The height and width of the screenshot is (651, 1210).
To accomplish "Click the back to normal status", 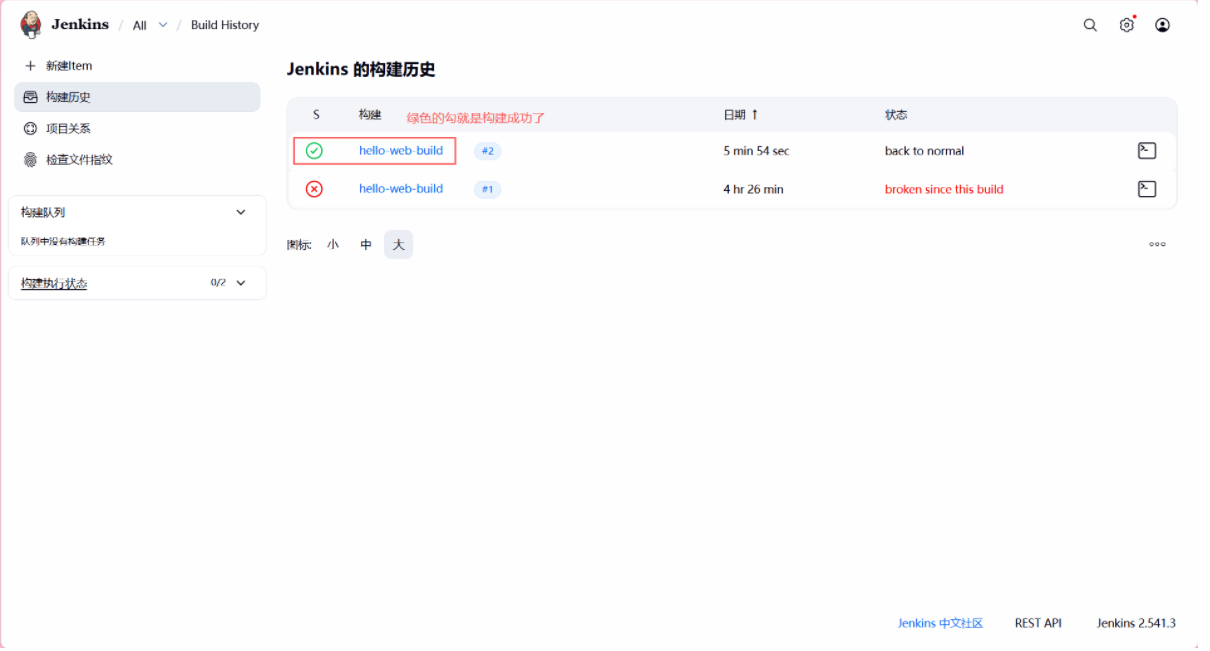I will (924, 151).
